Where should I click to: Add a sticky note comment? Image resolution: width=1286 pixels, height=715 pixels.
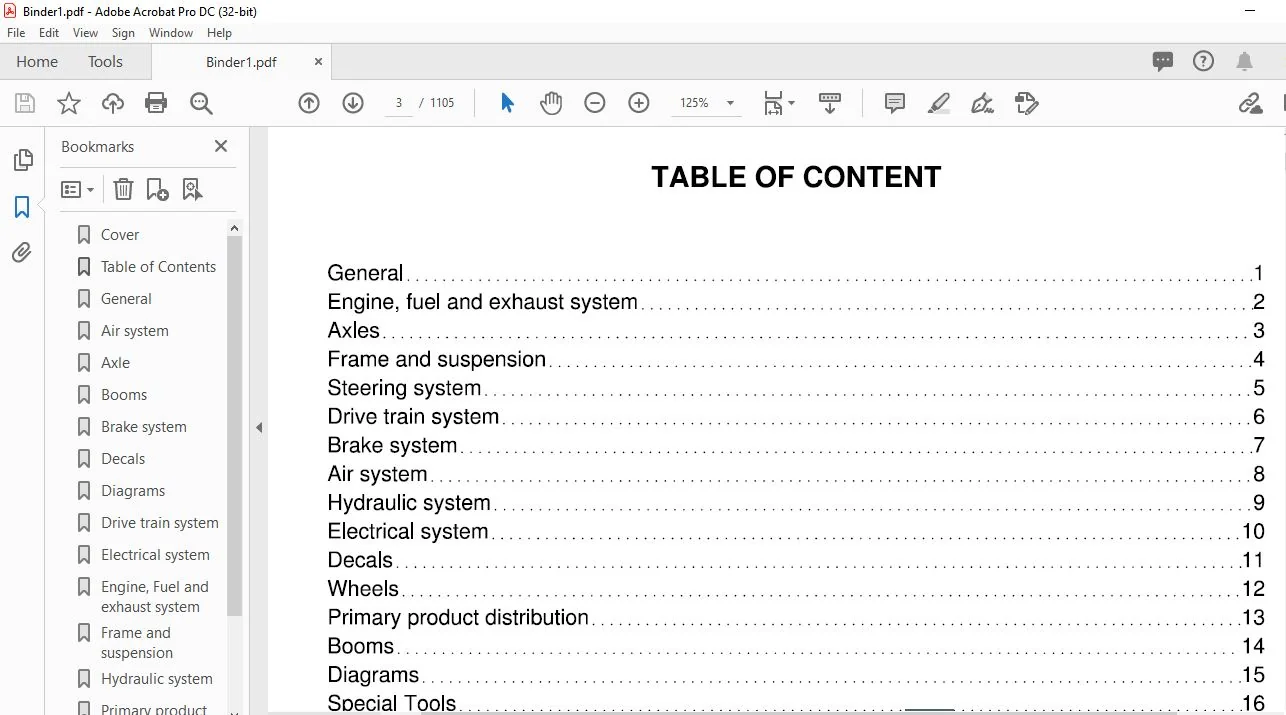pos(895,103)
